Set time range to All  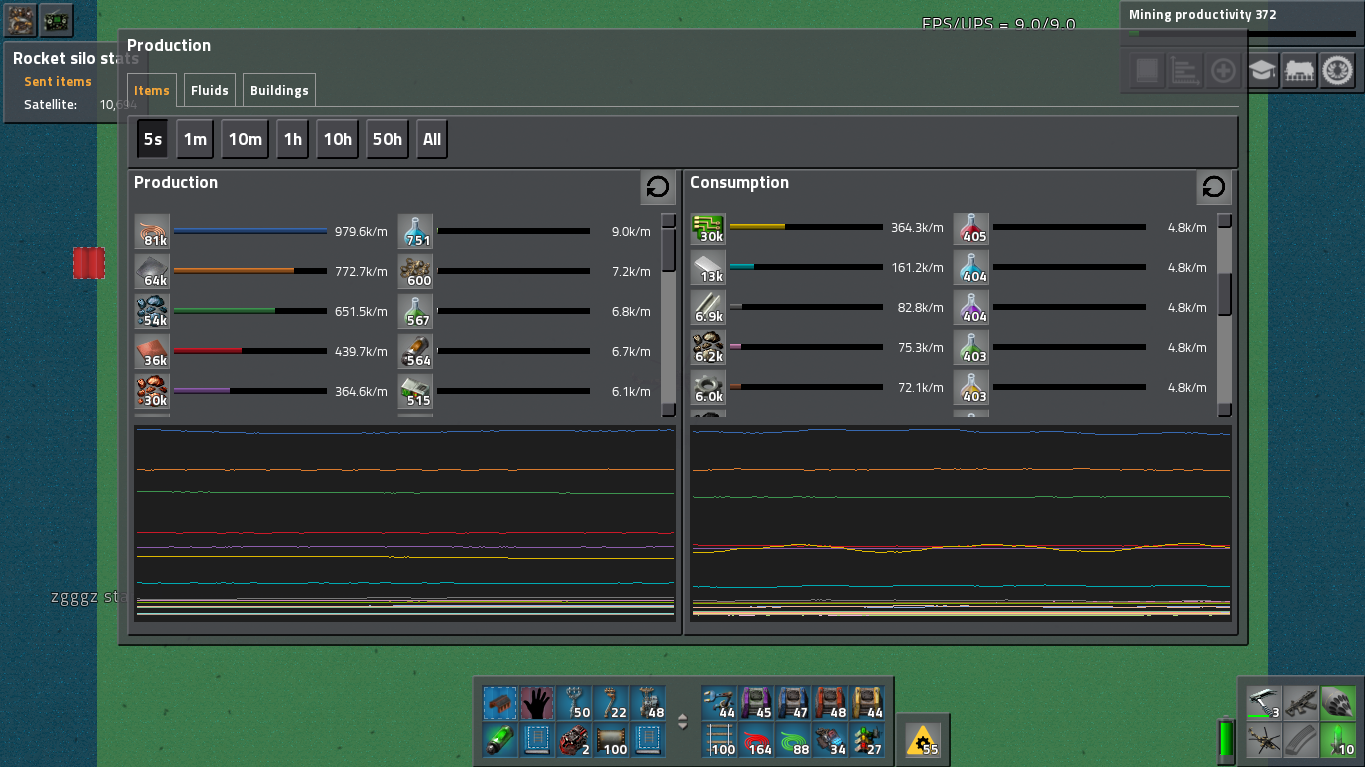[x=431, y=139]
